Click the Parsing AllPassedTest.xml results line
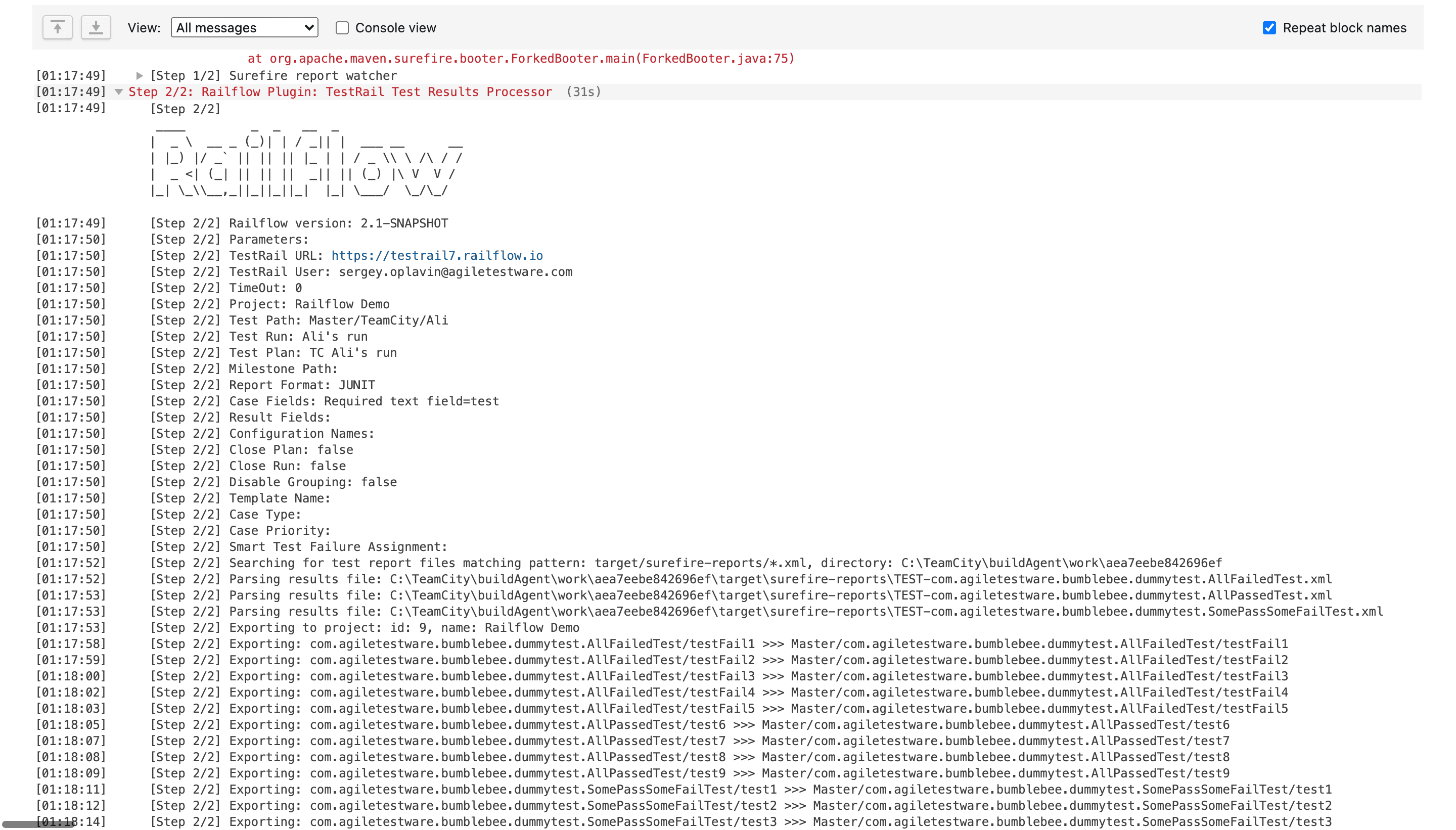 pyautogui.click(x=781, y=595)
